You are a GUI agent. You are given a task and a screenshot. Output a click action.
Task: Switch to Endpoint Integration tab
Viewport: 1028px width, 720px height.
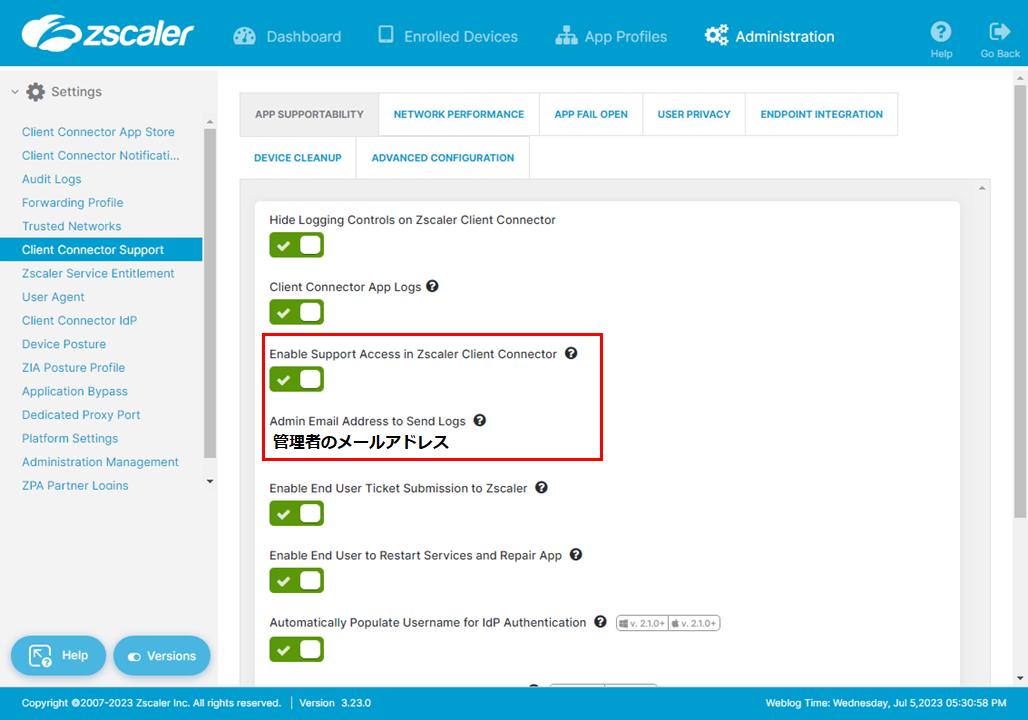tap(821, 114)
